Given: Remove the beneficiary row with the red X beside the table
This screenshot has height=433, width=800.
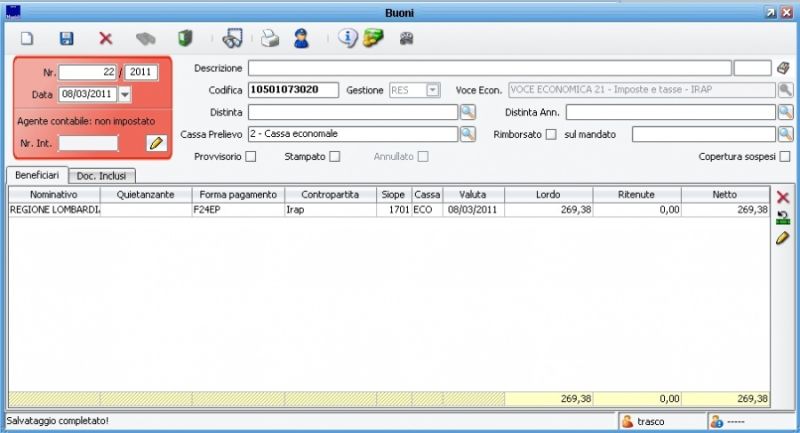Looking at the screenshot, I should 783,198.
